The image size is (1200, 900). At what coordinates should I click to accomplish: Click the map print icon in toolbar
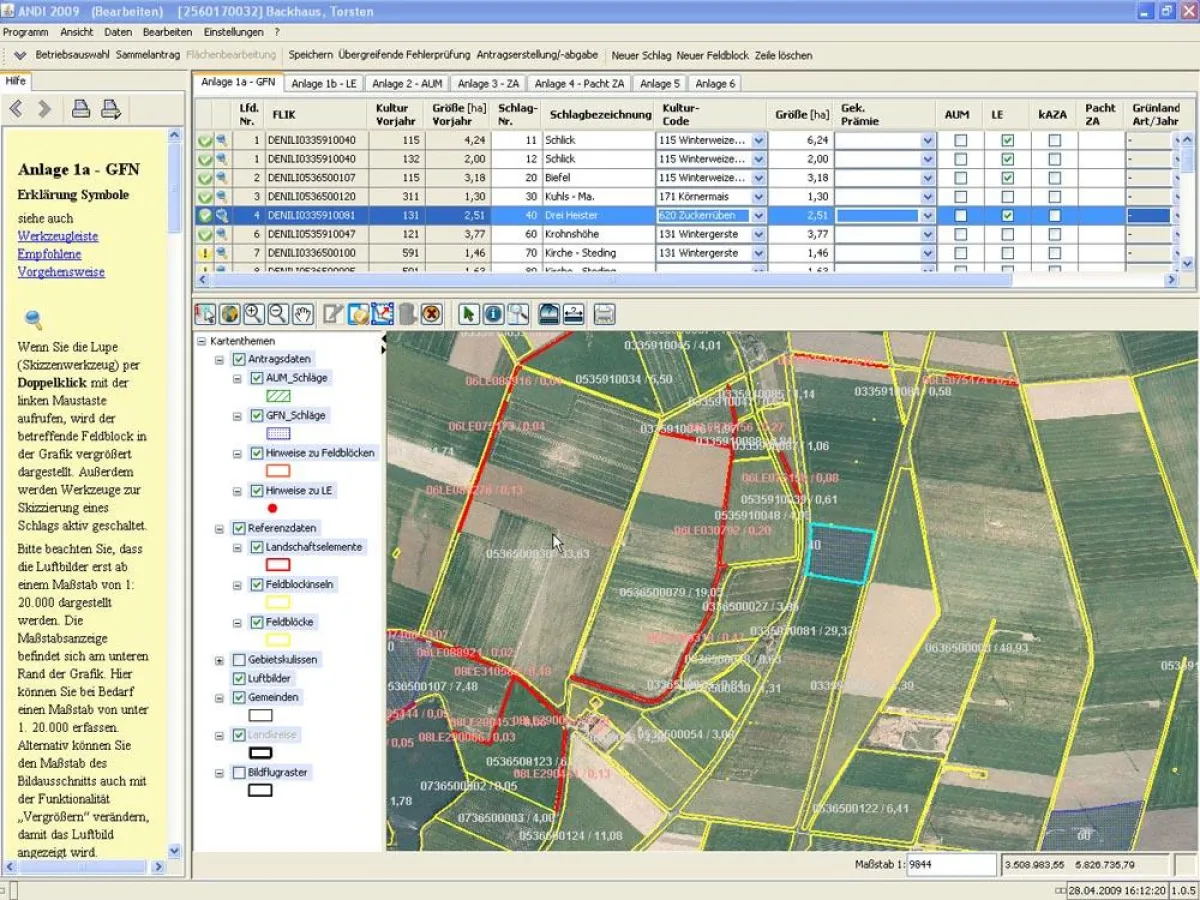604,314
